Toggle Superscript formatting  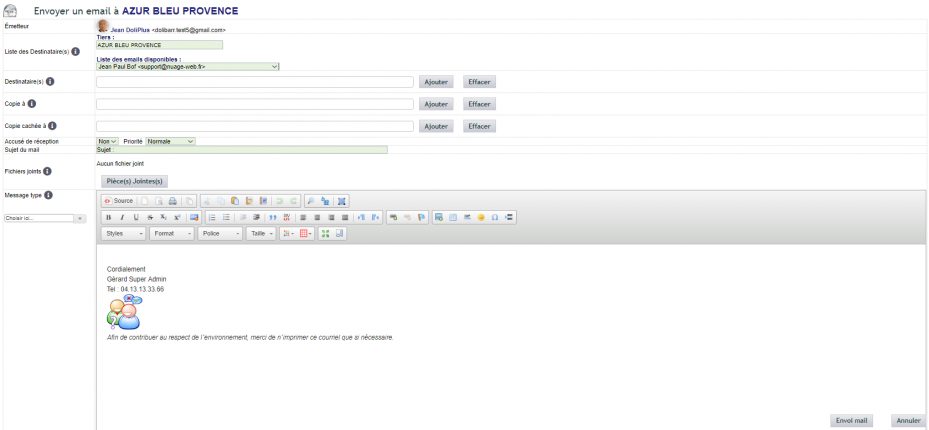click(177, 217)
